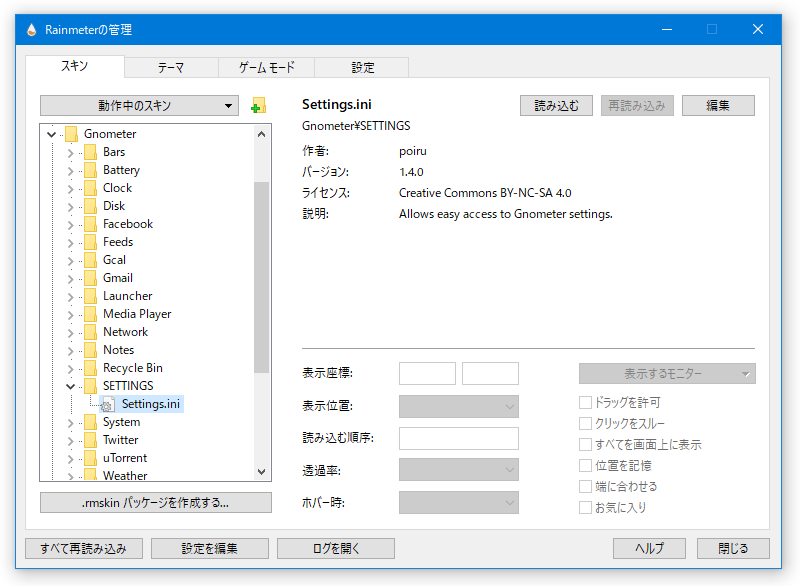This screenshot has width=800, height=586.
Task: Click the Feeds folder icon
Action: click(90, 242)
